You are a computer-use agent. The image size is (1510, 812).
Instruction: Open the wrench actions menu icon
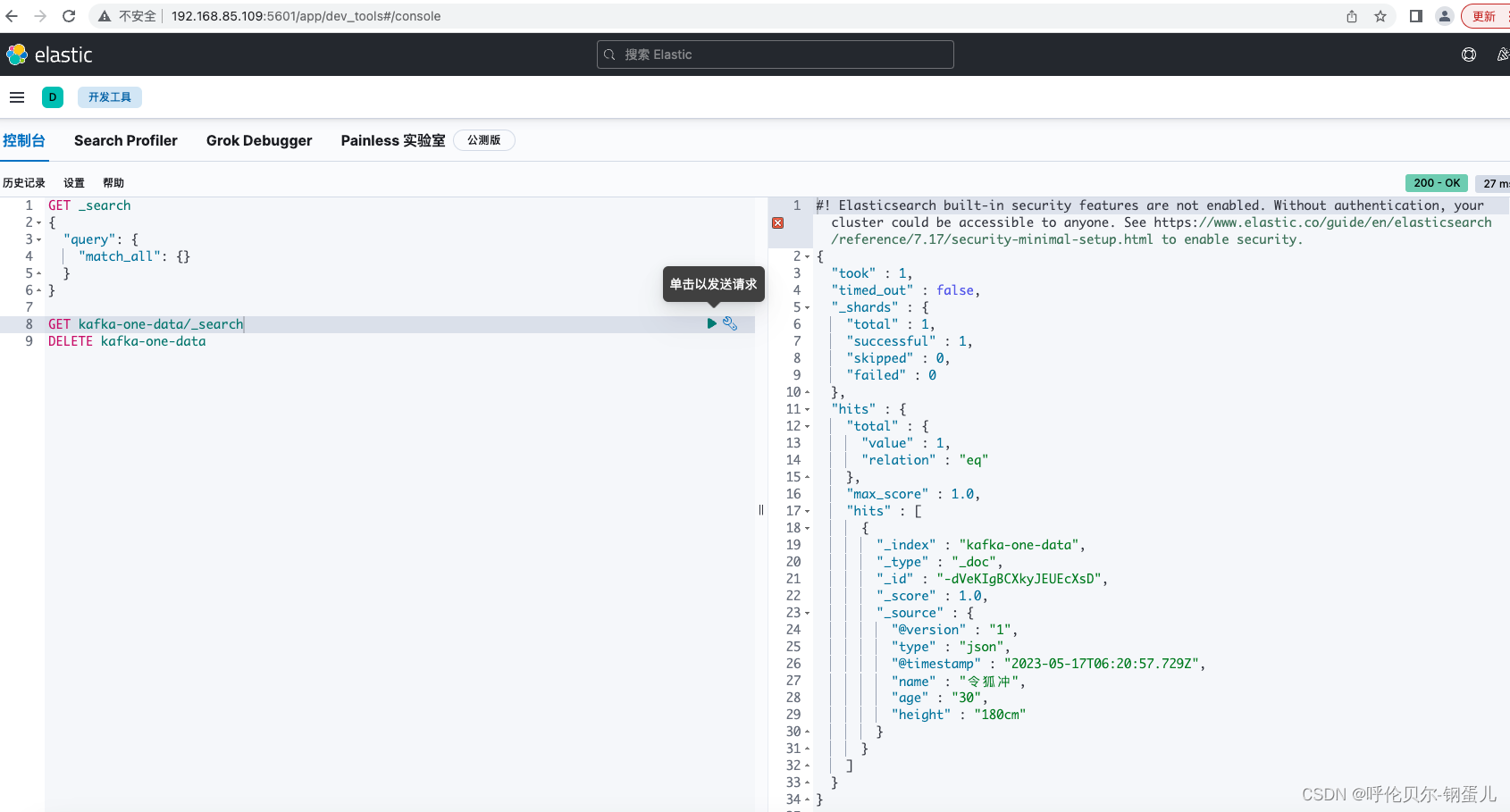pyautogui.click(x=730, y=323)
